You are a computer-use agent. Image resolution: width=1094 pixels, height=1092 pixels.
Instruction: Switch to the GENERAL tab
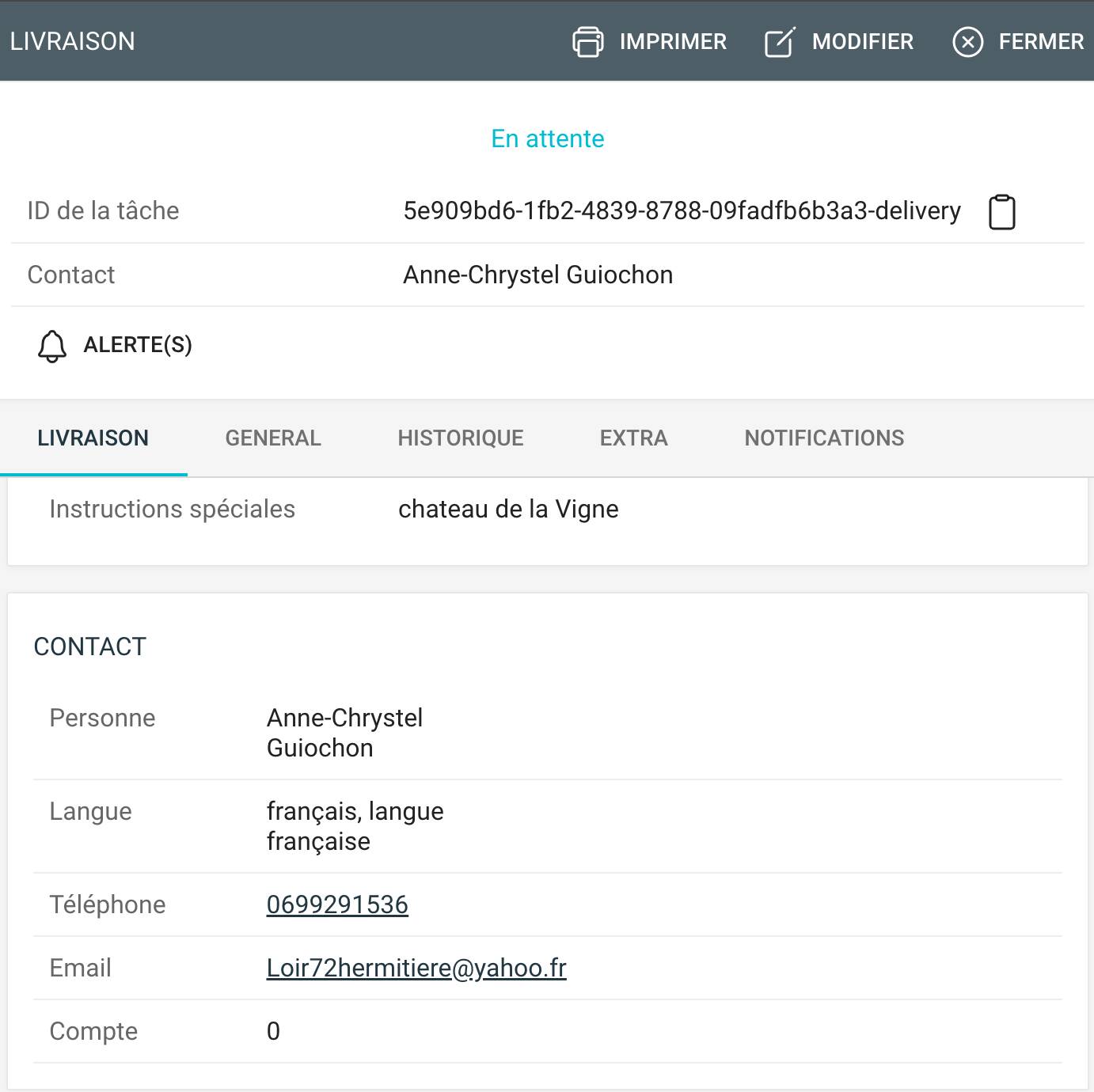point(273,438)
